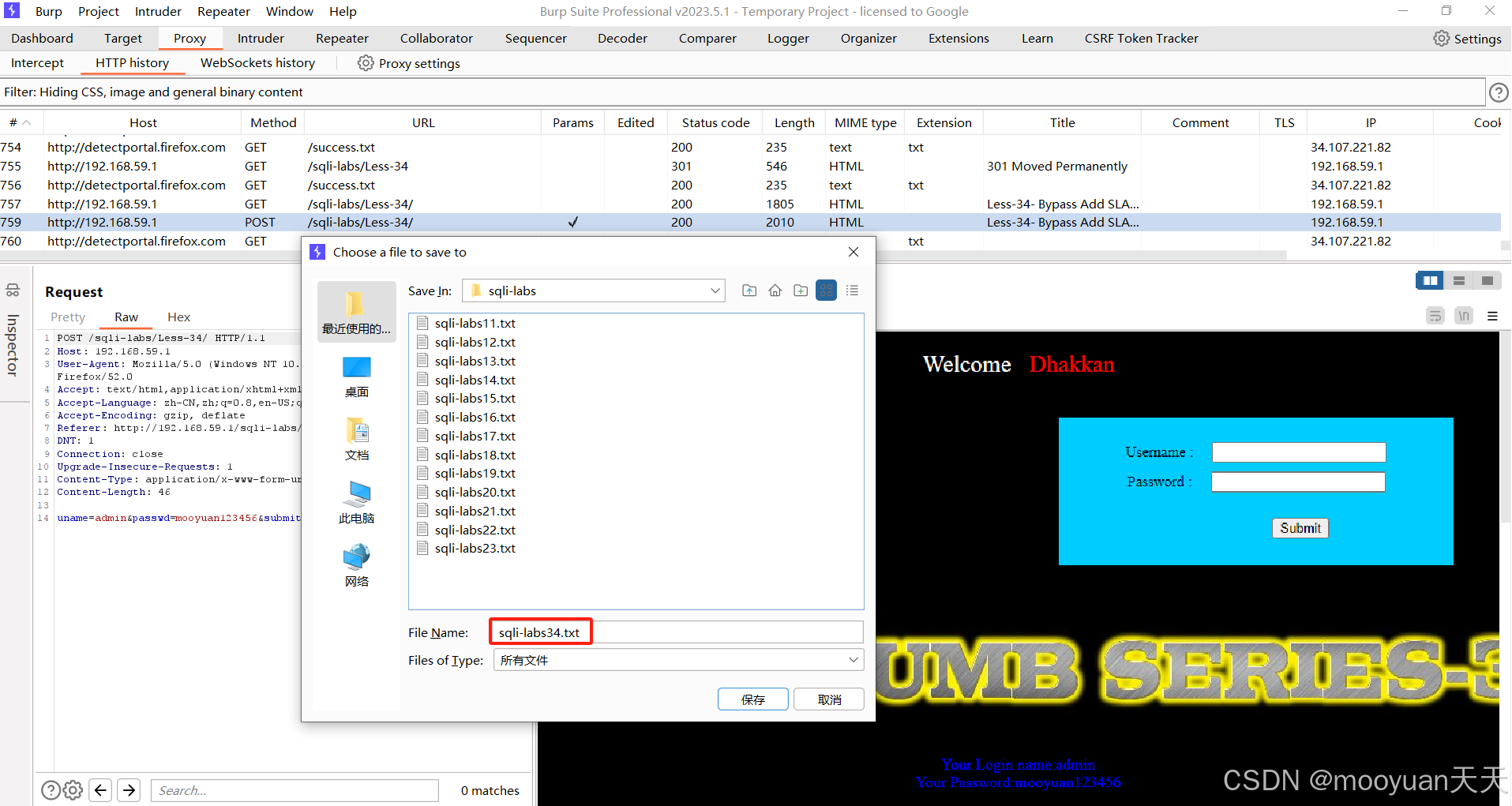Click Password field in rendered page
This screenshot has width=1512, height=806.
click(x=1299, y=482)
